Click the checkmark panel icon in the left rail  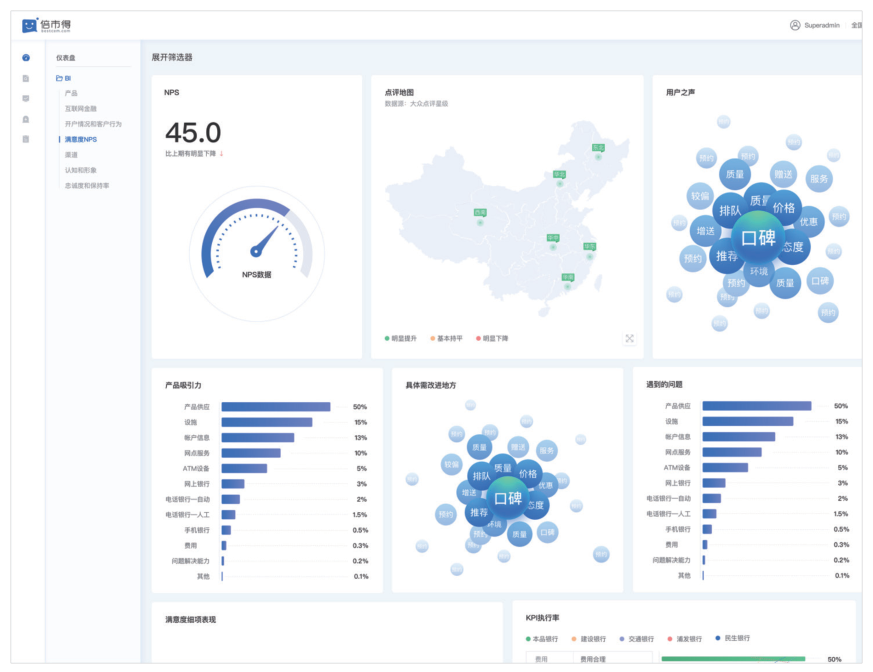[x=26, y=99]
